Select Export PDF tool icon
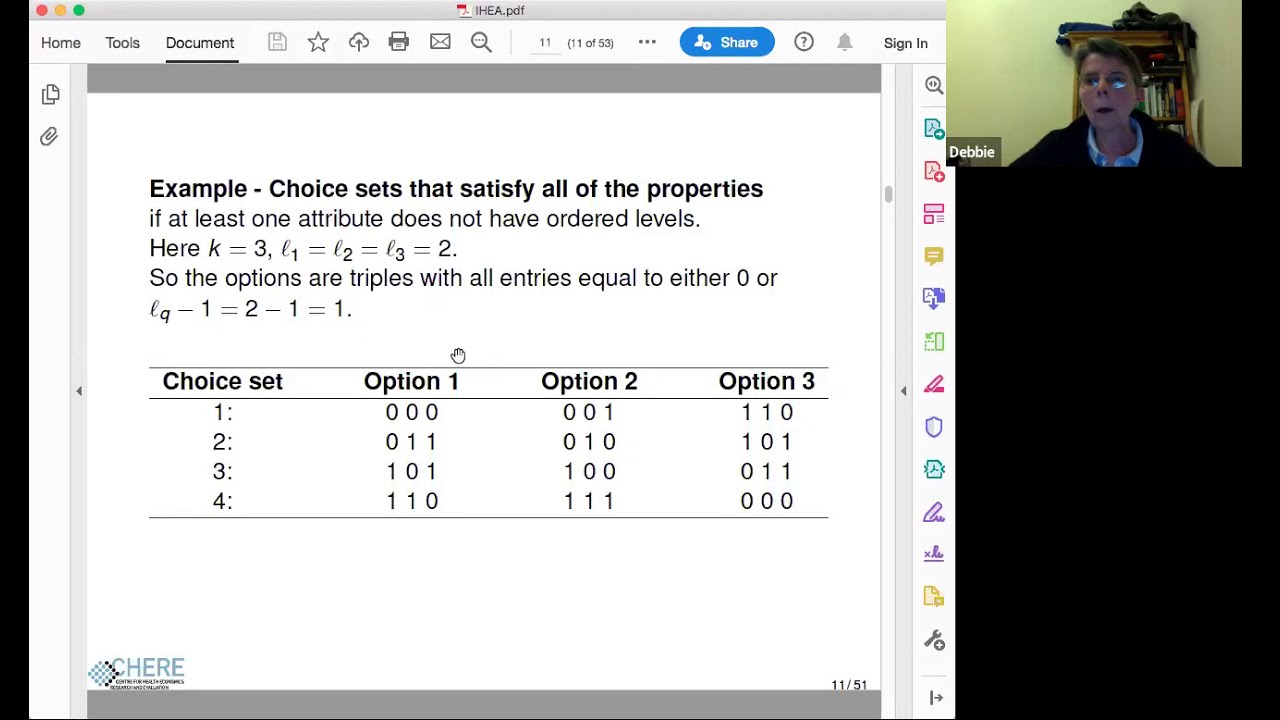Viewport: 1280px width, 720px height. point(934,129)
